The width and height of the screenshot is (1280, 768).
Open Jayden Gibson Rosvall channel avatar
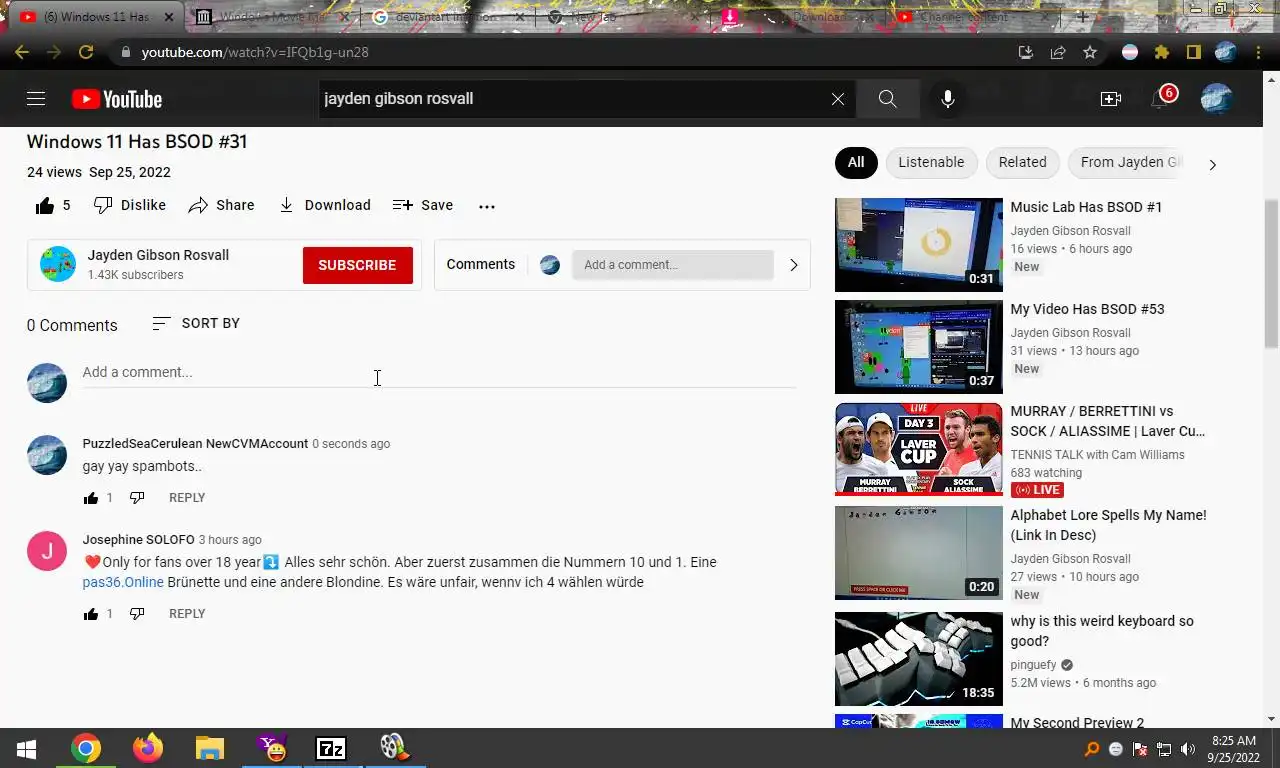58,264
